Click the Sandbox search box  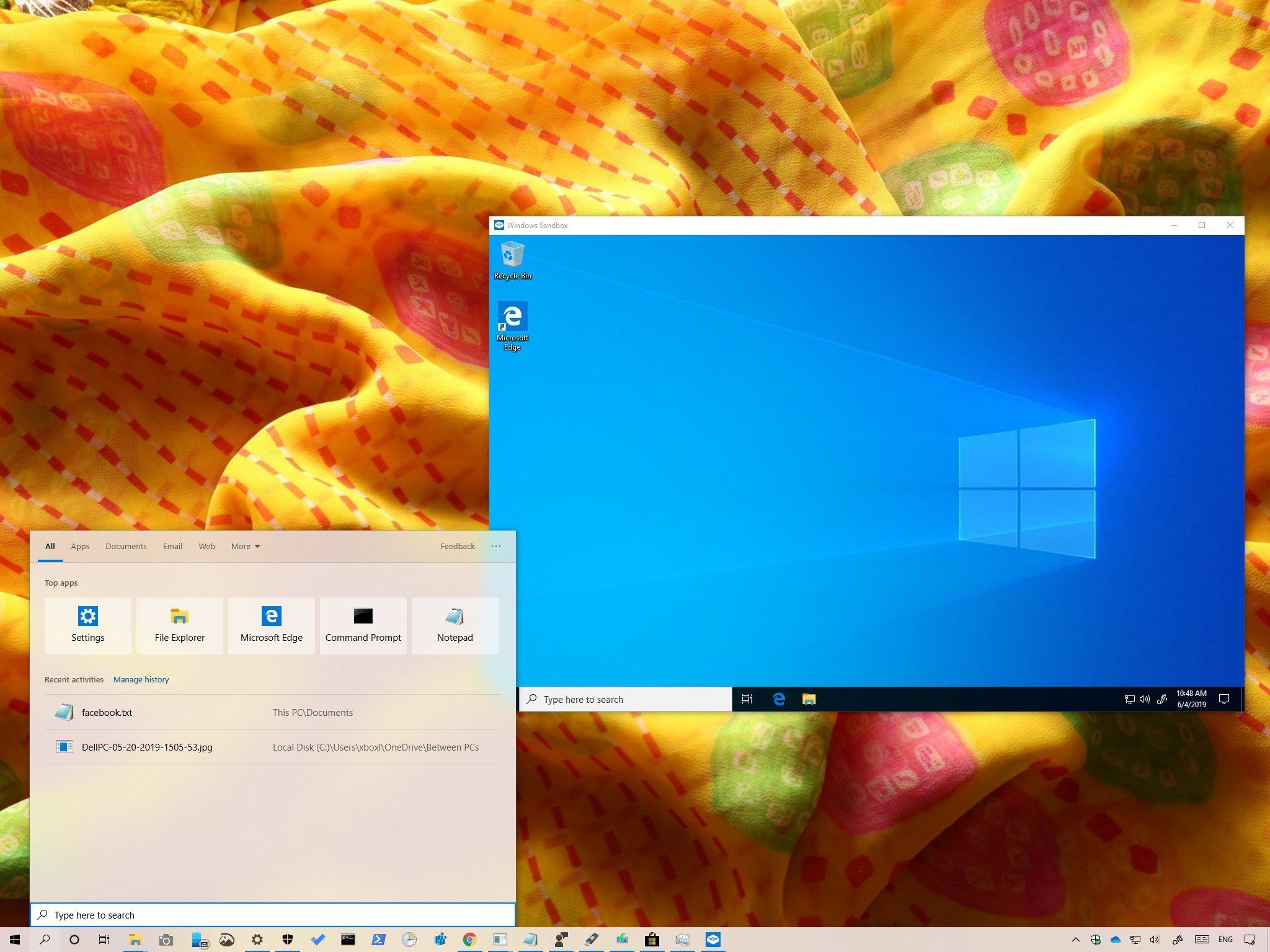click(626, 699)
